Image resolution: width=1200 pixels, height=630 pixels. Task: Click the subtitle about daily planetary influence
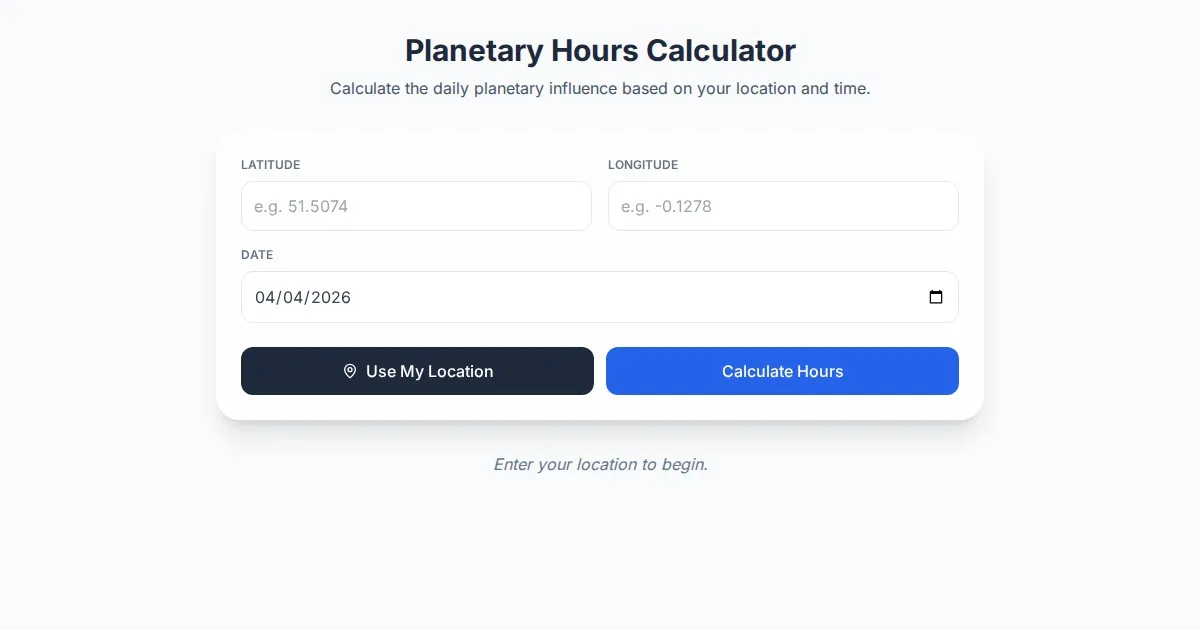tap(600, 88)
